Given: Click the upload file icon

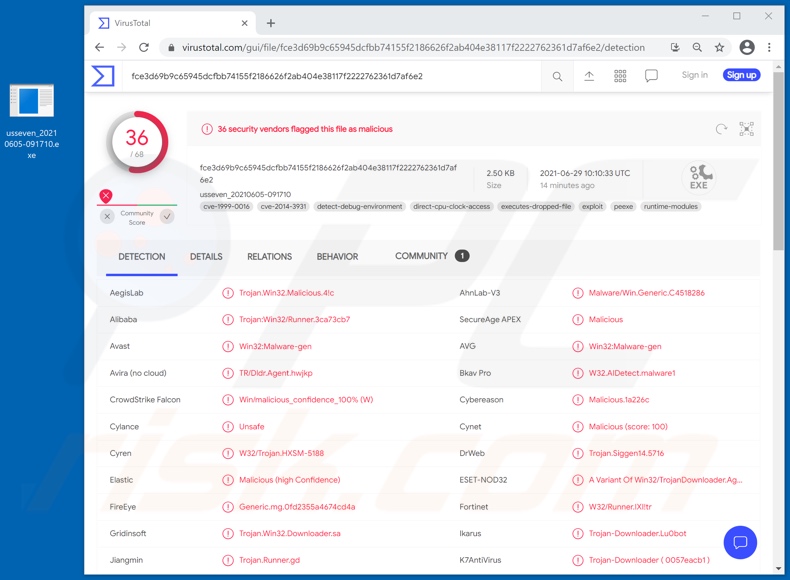Looking at the screenshot, I should pos(589,76).
